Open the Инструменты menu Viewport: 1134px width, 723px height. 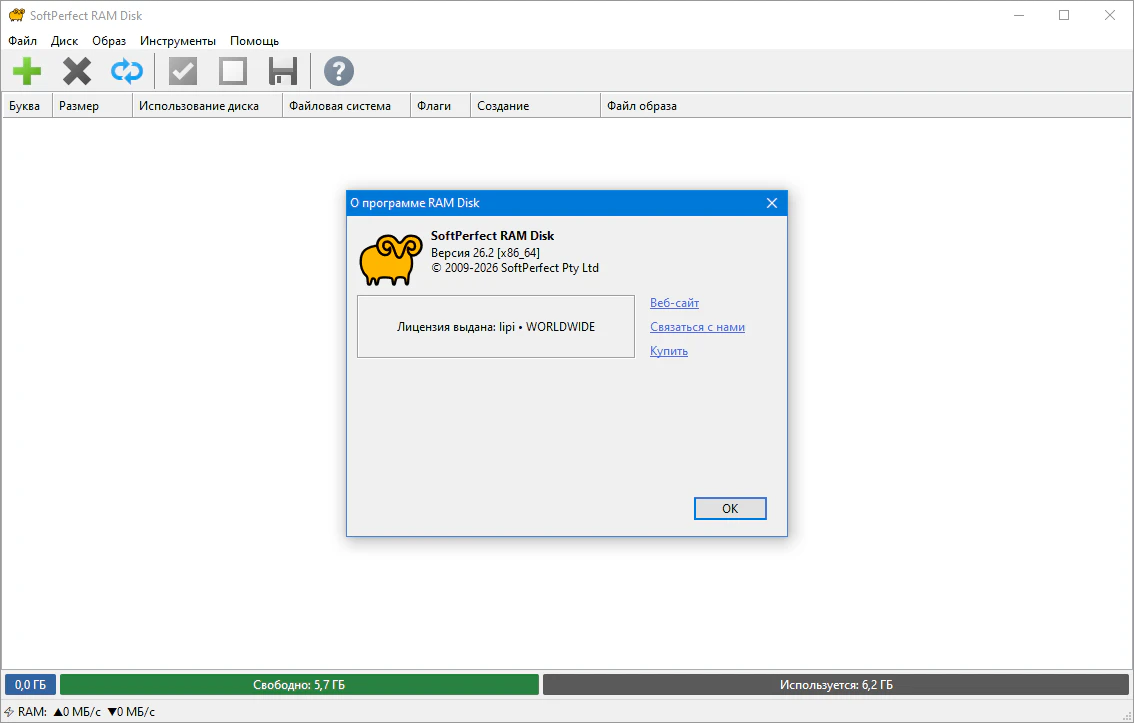pyautogui.click(x=178, y=40)
